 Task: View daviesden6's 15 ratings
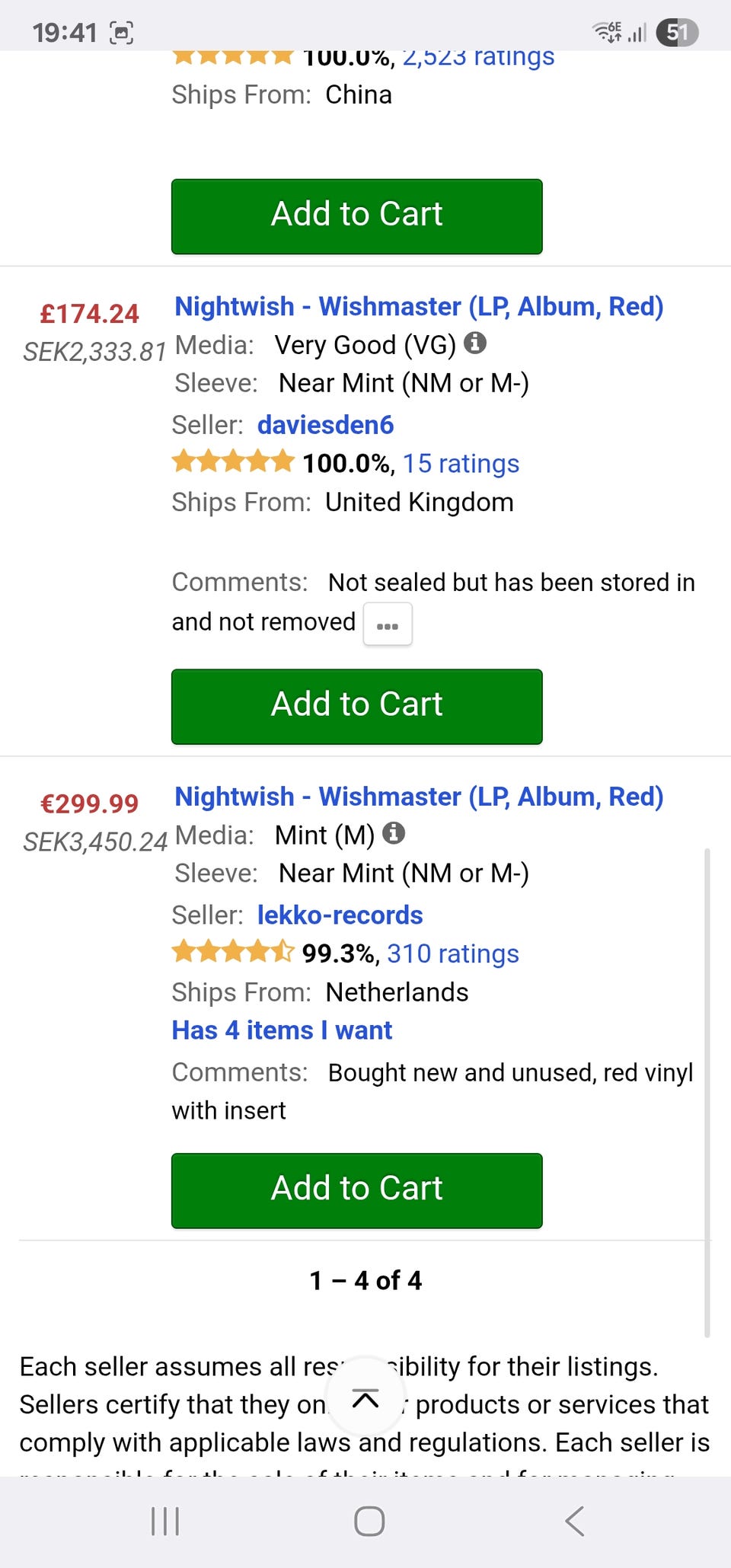click(x=461, y=463)
